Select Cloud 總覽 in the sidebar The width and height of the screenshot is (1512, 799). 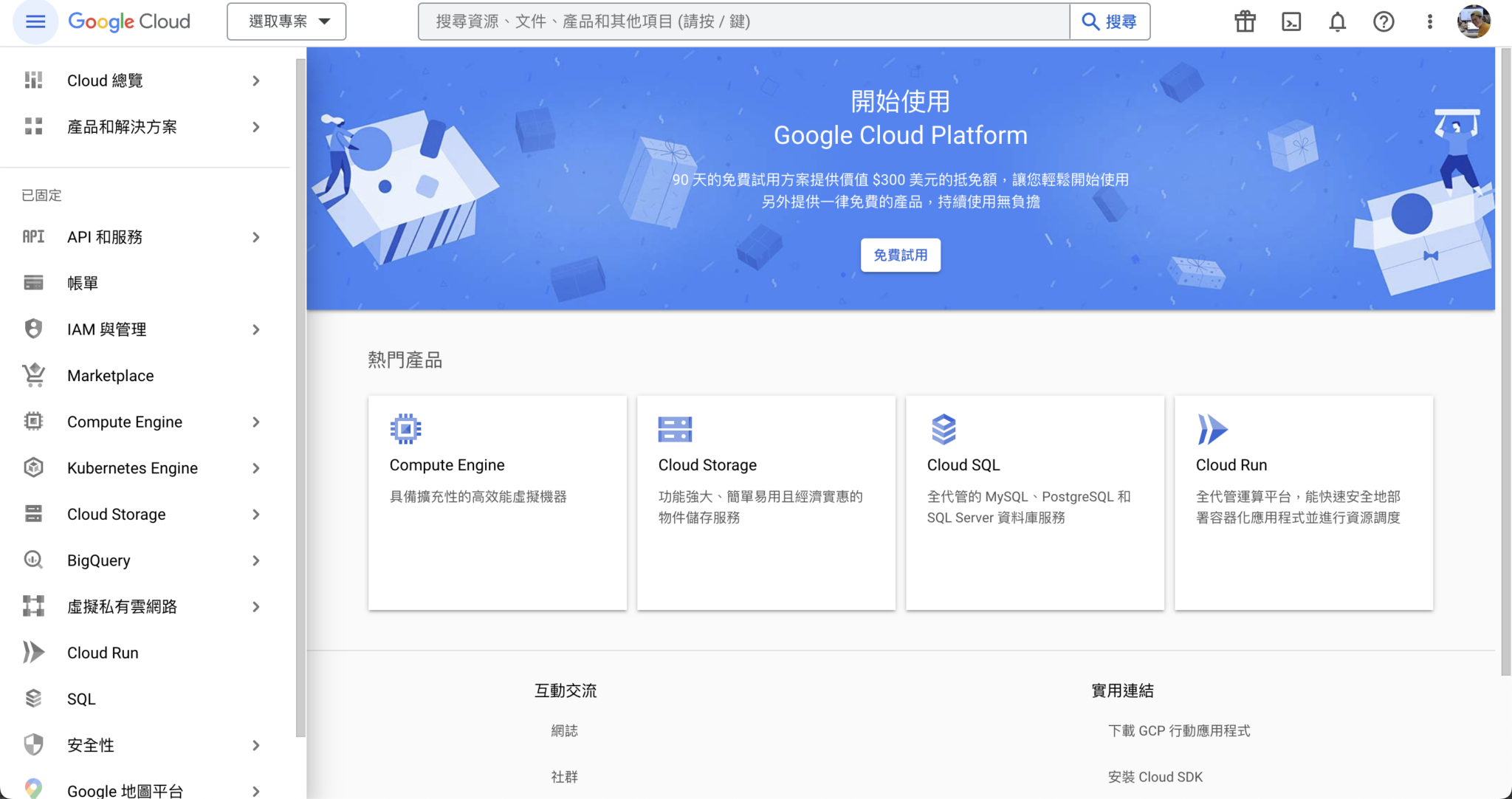[x=106, y=80]
